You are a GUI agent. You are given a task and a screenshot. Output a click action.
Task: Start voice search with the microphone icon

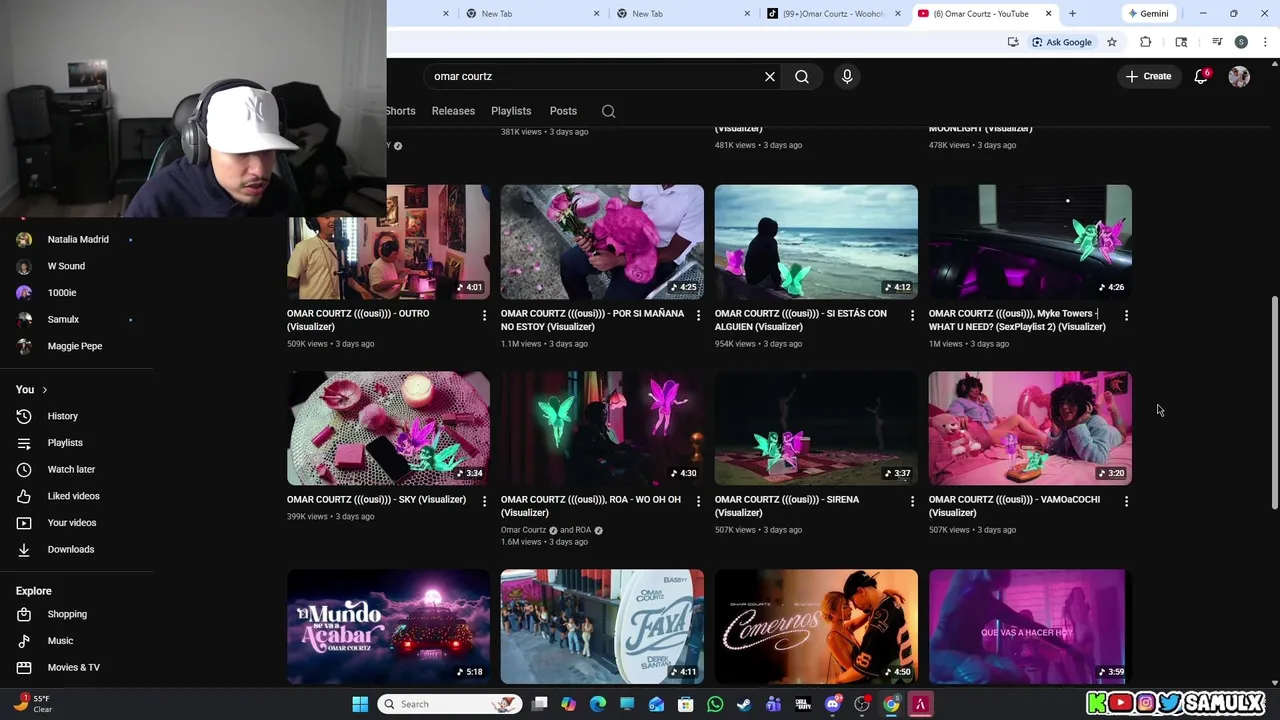coord(847,76)
